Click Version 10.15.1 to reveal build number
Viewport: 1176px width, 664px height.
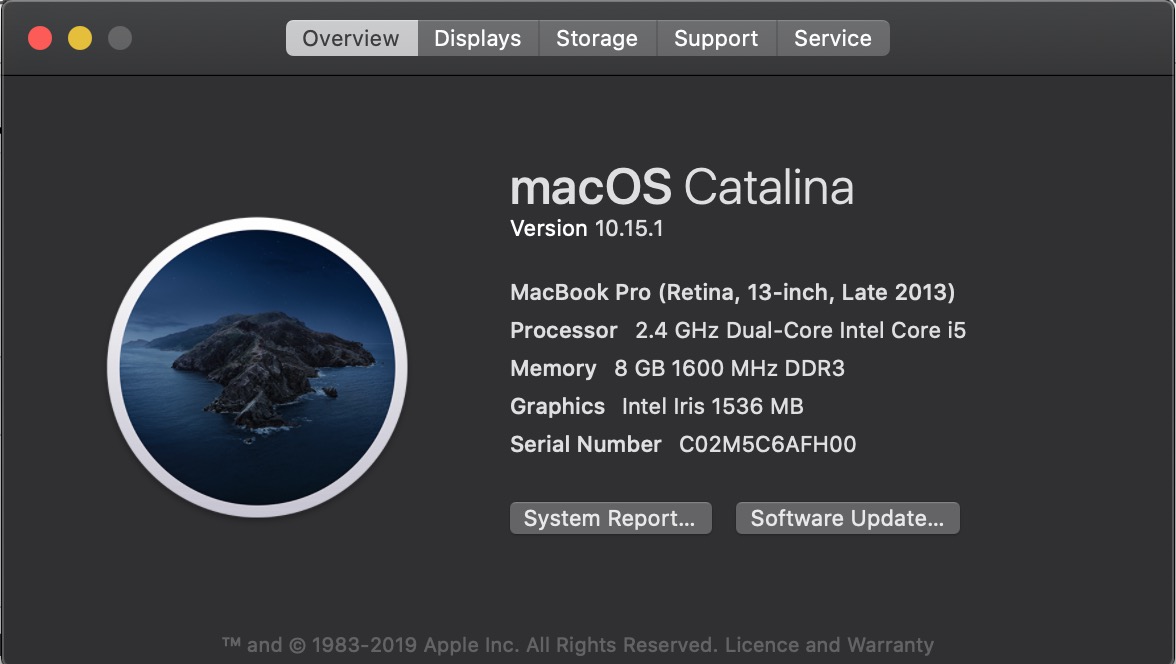(587, 229)
